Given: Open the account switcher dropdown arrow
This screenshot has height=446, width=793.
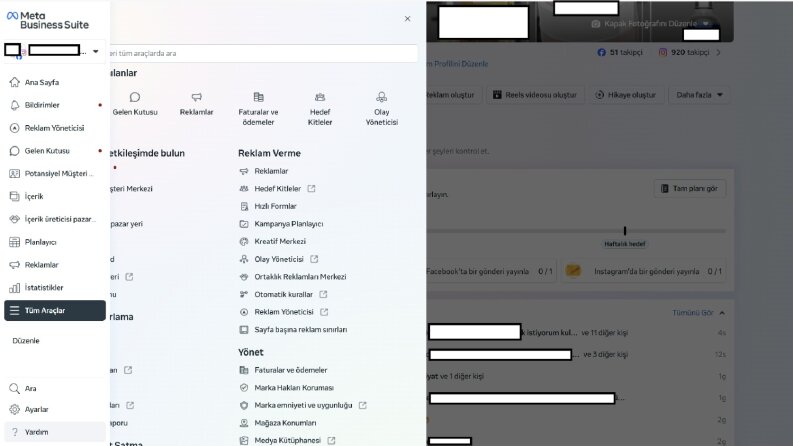Looking at the screenshot, I should click(96, 51).
